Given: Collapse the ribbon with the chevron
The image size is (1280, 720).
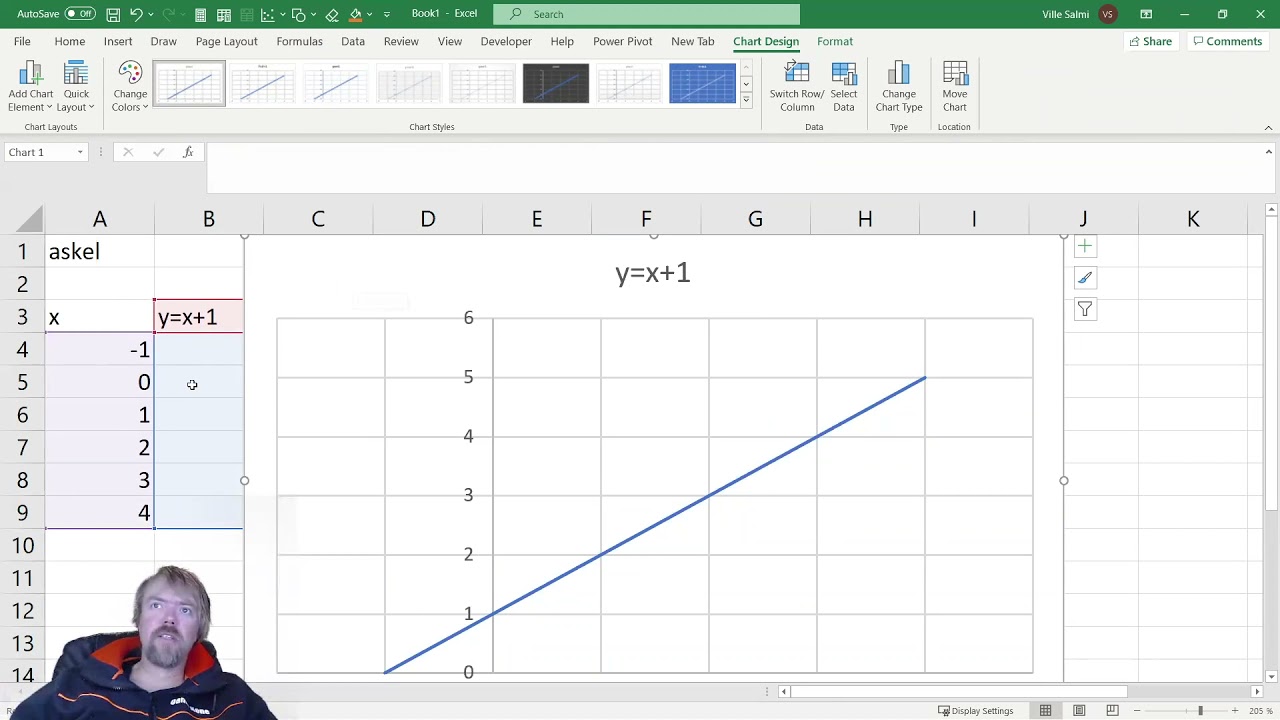Looking at the screenshot, I should pyautogui.click(x=1268, y=127).
